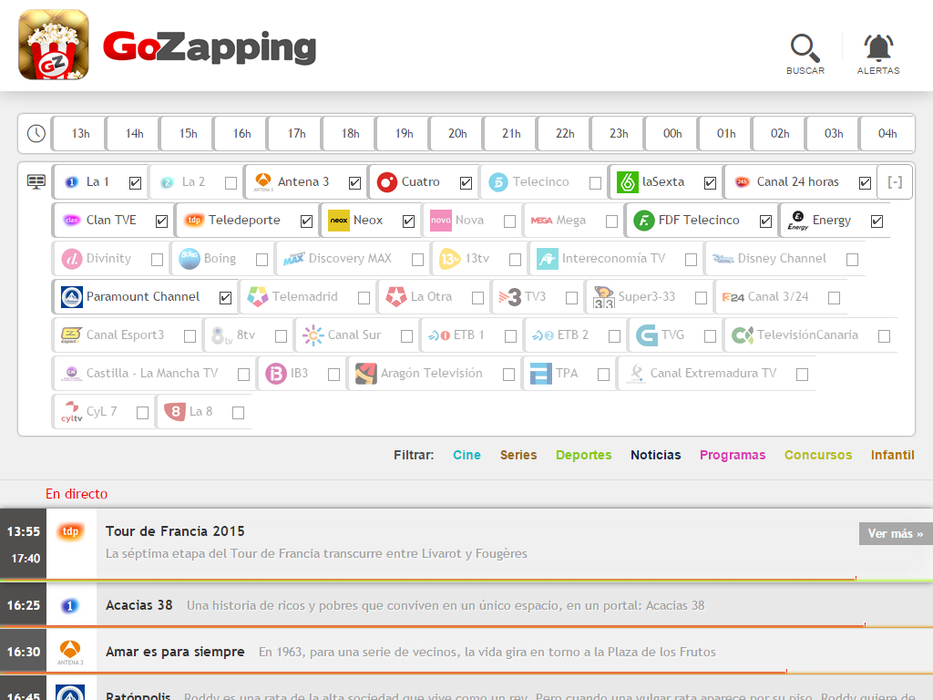Check the Disney Channel checkbox
Screen dimensions: 933x700
tap(852, 260)
